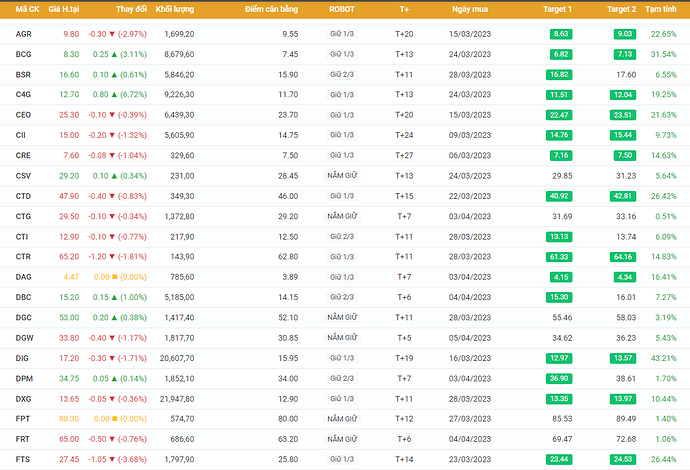Sort by the Mã CK column header

click(x=27, y=8)
